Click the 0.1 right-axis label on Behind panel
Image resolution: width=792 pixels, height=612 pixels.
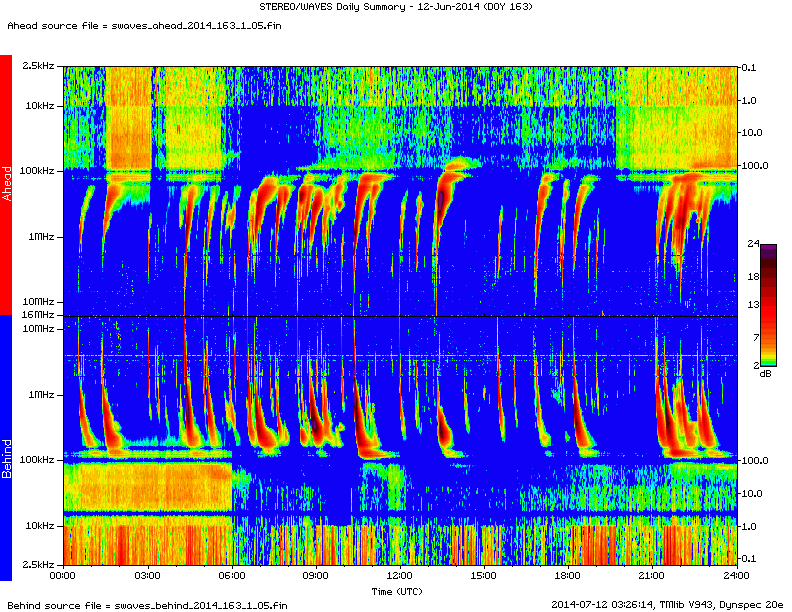click(749, 558)
